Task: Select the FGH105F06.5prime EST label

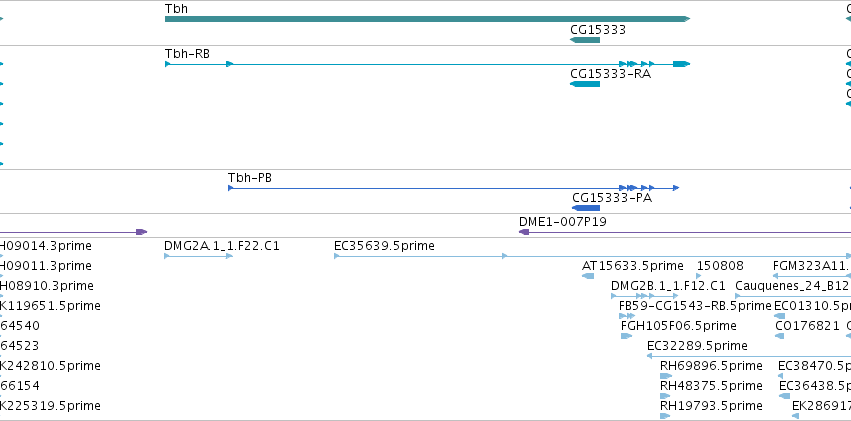Action: pos(678,327)
